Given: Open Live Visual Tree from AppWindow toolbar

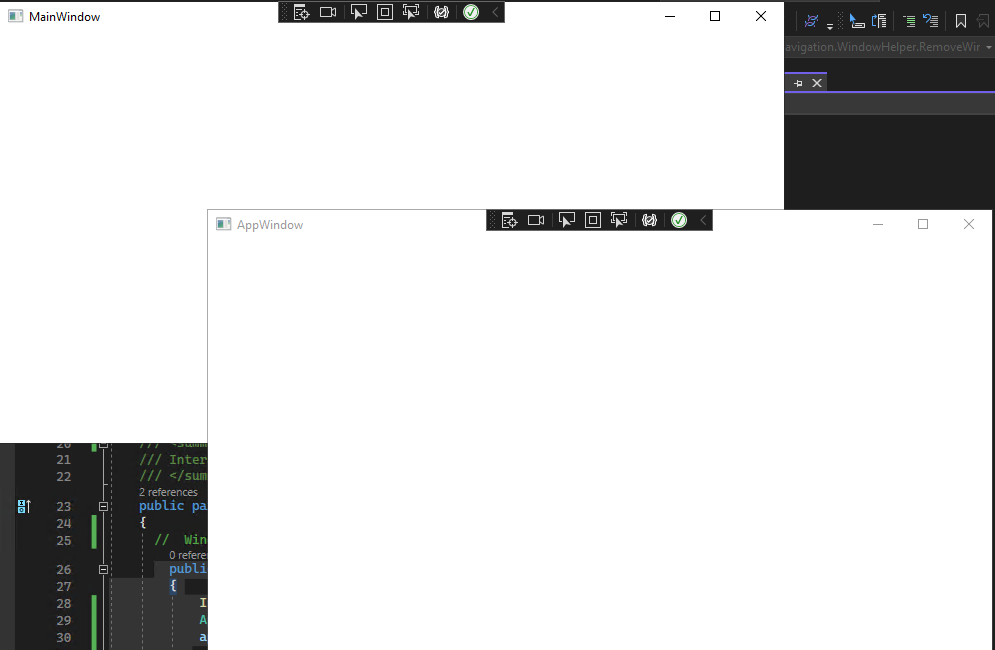Looking at the screenshot, I should [x=510, y=220].
